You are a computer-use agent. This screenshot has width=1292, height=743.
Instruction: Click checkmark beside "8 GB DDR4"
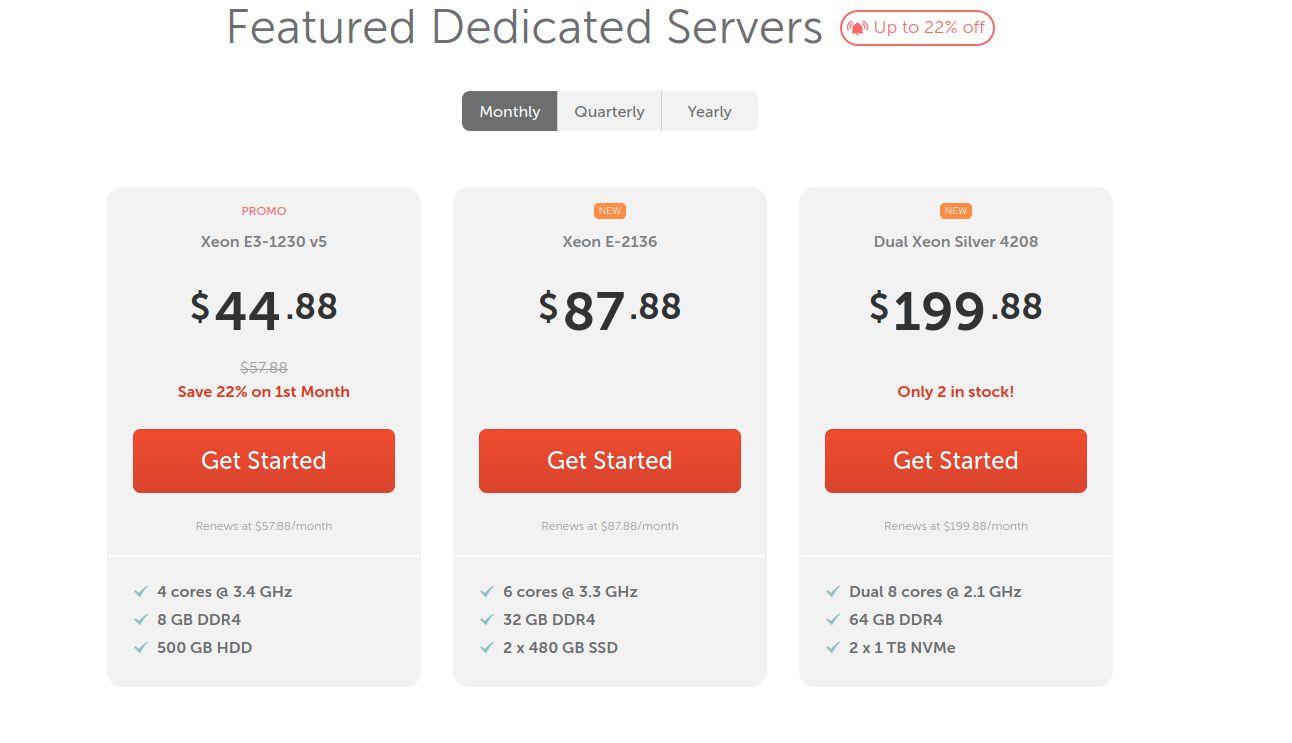point(141,619)
